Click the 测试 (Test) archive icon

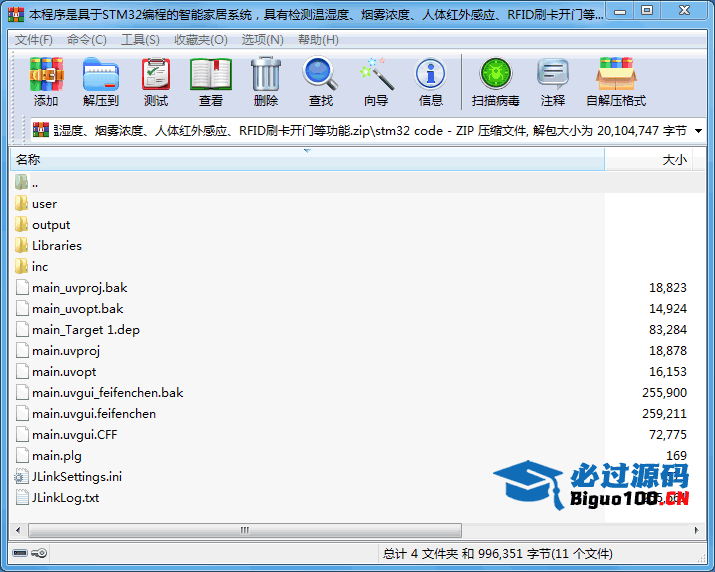click(x=156, y=75)
